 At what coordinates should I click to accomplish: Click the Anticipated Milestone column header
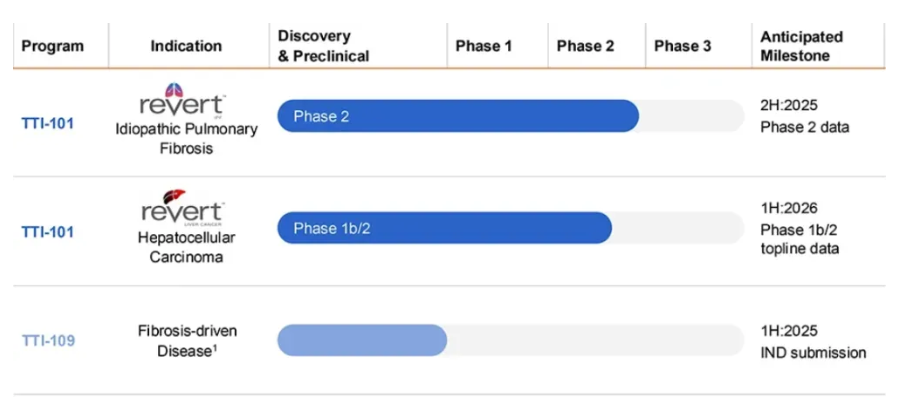[x=801, y=46]
